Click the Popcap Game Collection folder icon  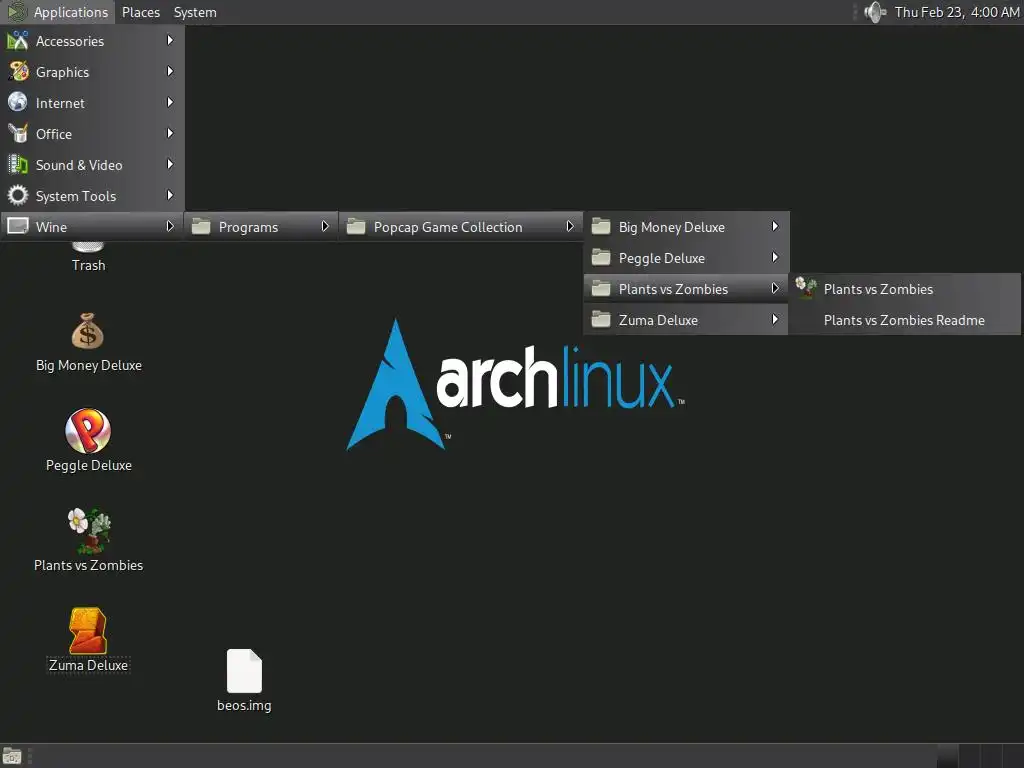point(356,227)
